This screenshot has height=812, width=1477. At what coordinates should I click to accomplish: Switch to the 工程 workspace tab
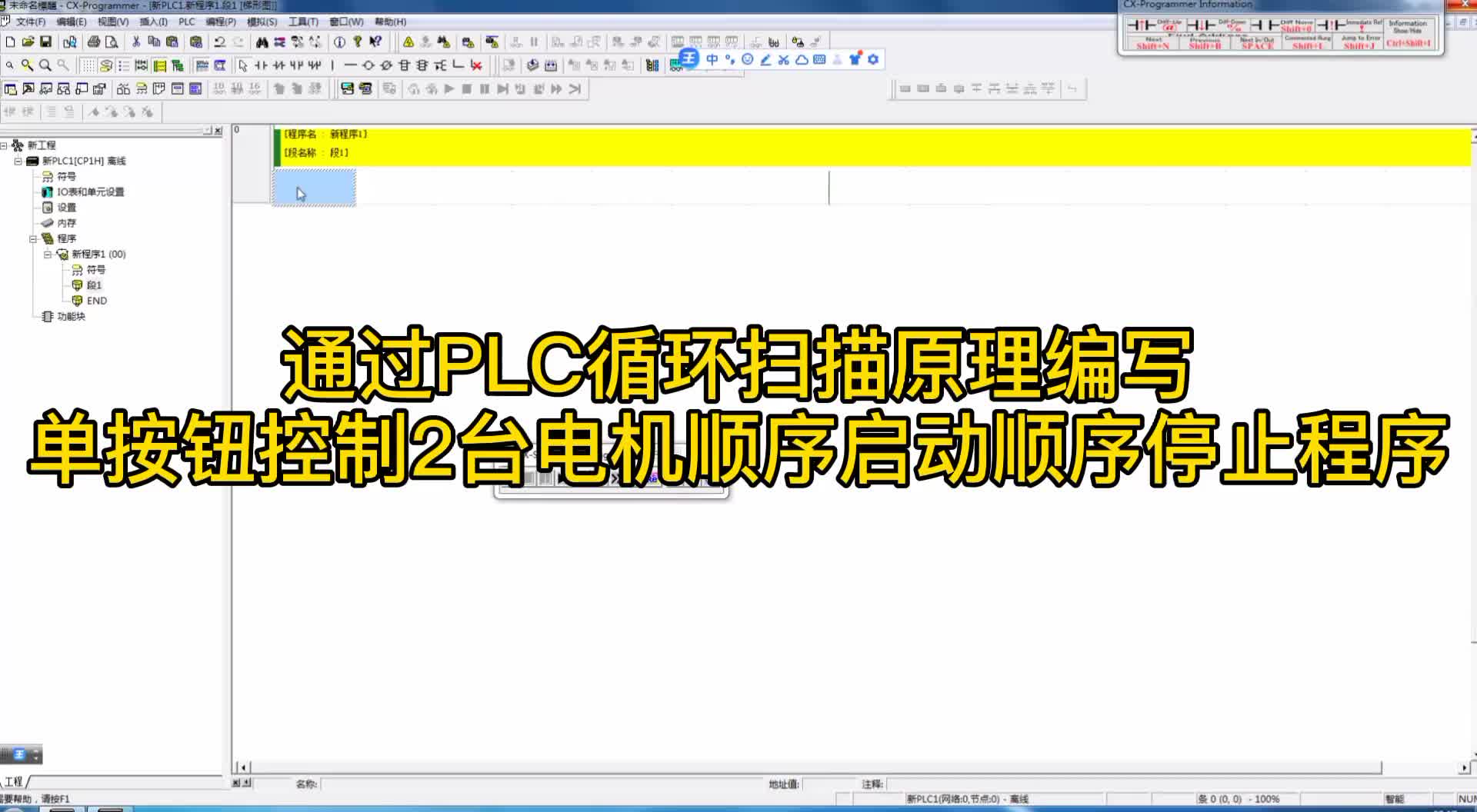[x=14, y=781]
